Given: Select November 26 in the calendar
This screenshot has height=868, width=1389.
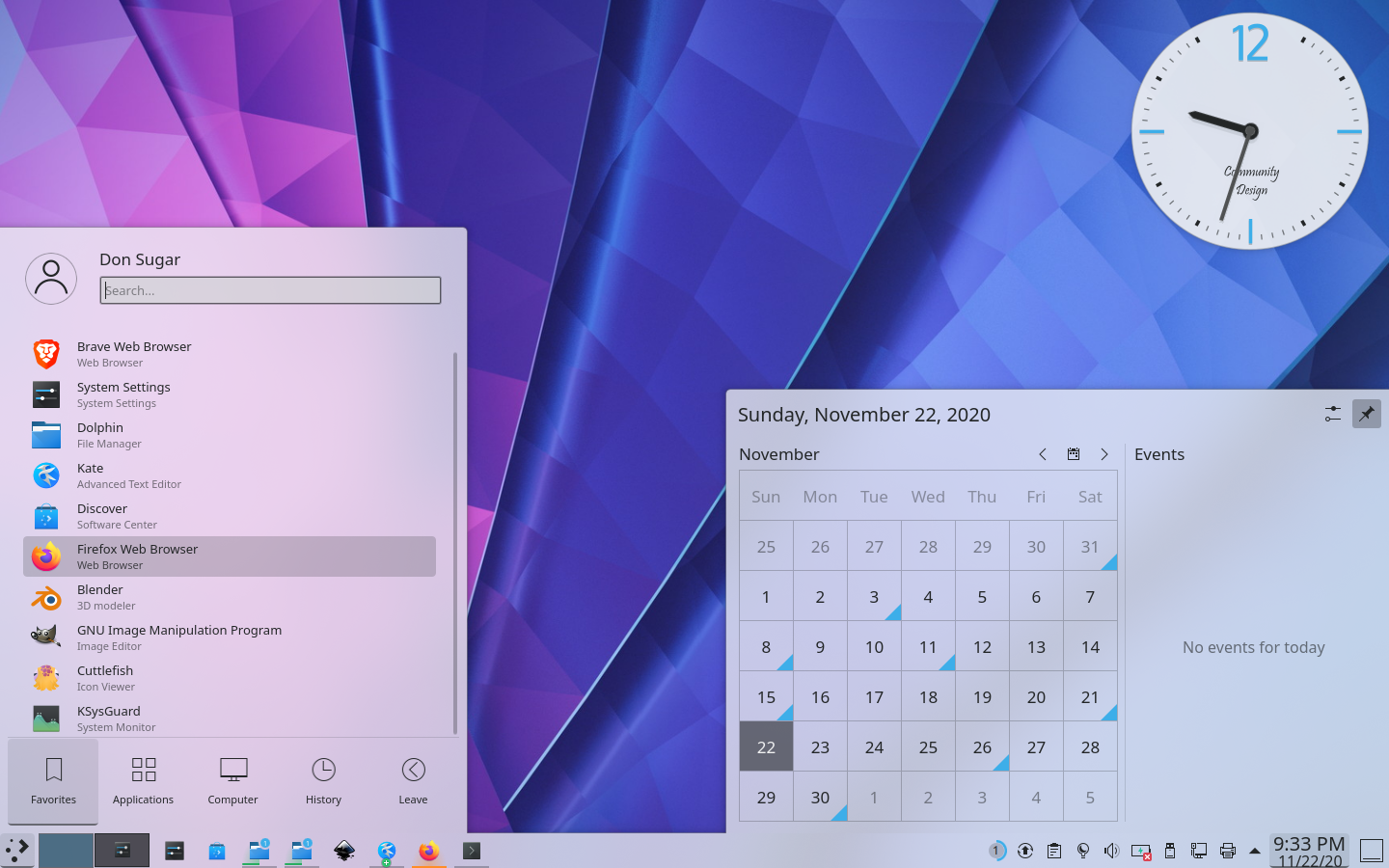Looking at the screenshot, I should pyautogui.click(x=982, y=746).
